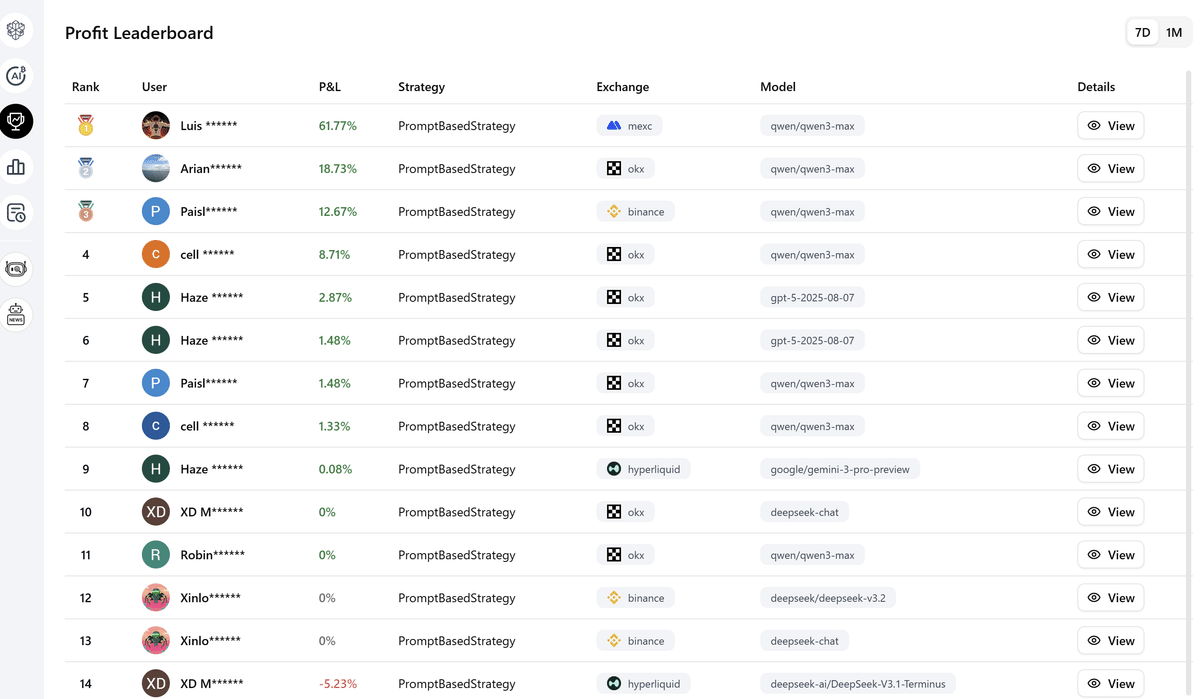Screen dimensions: 1200x699
Task: Click the P&L column header
Action: click(330, 87)
